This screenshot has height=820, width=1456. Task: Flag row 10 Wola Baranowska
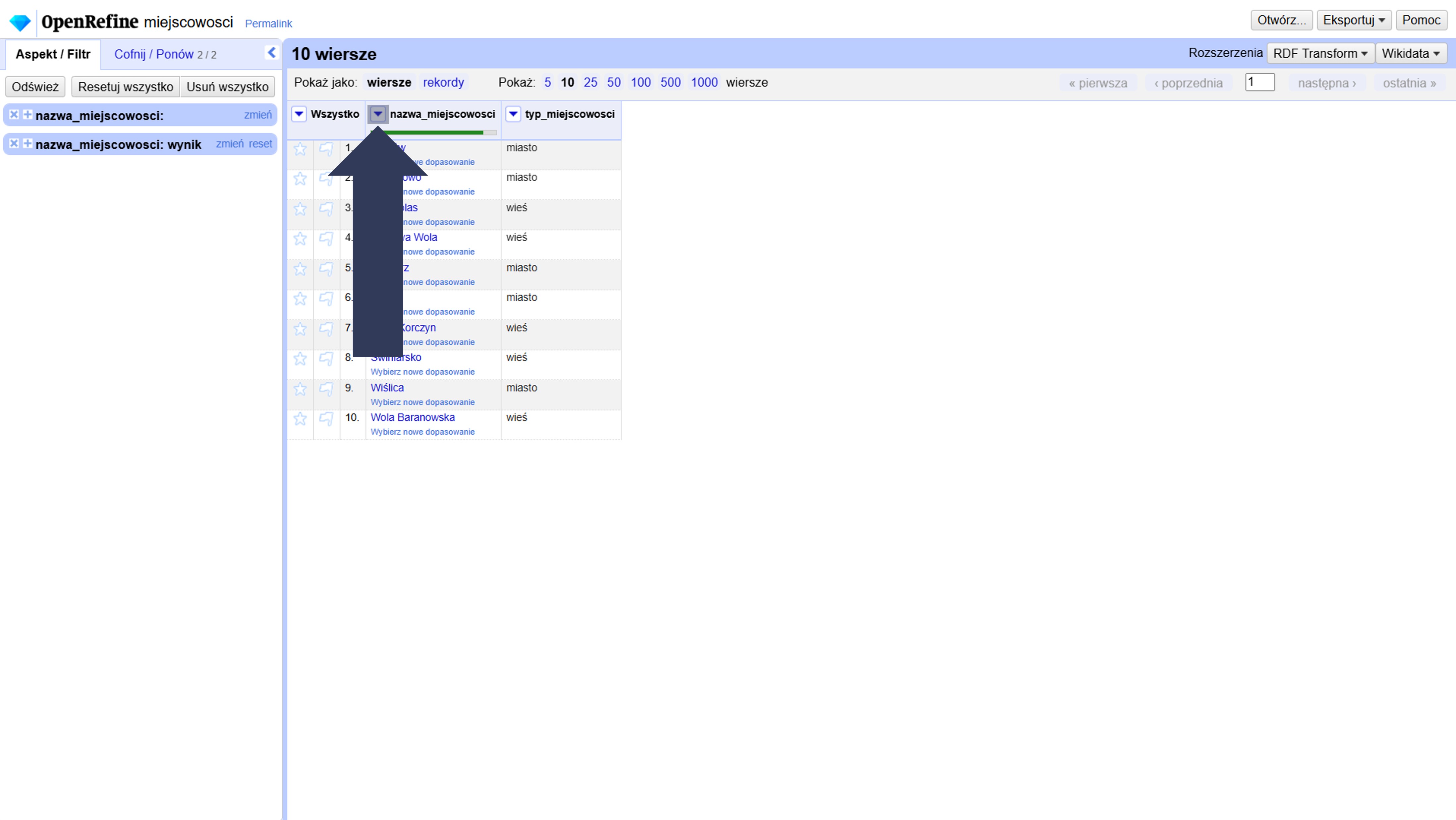coord(326,419)
